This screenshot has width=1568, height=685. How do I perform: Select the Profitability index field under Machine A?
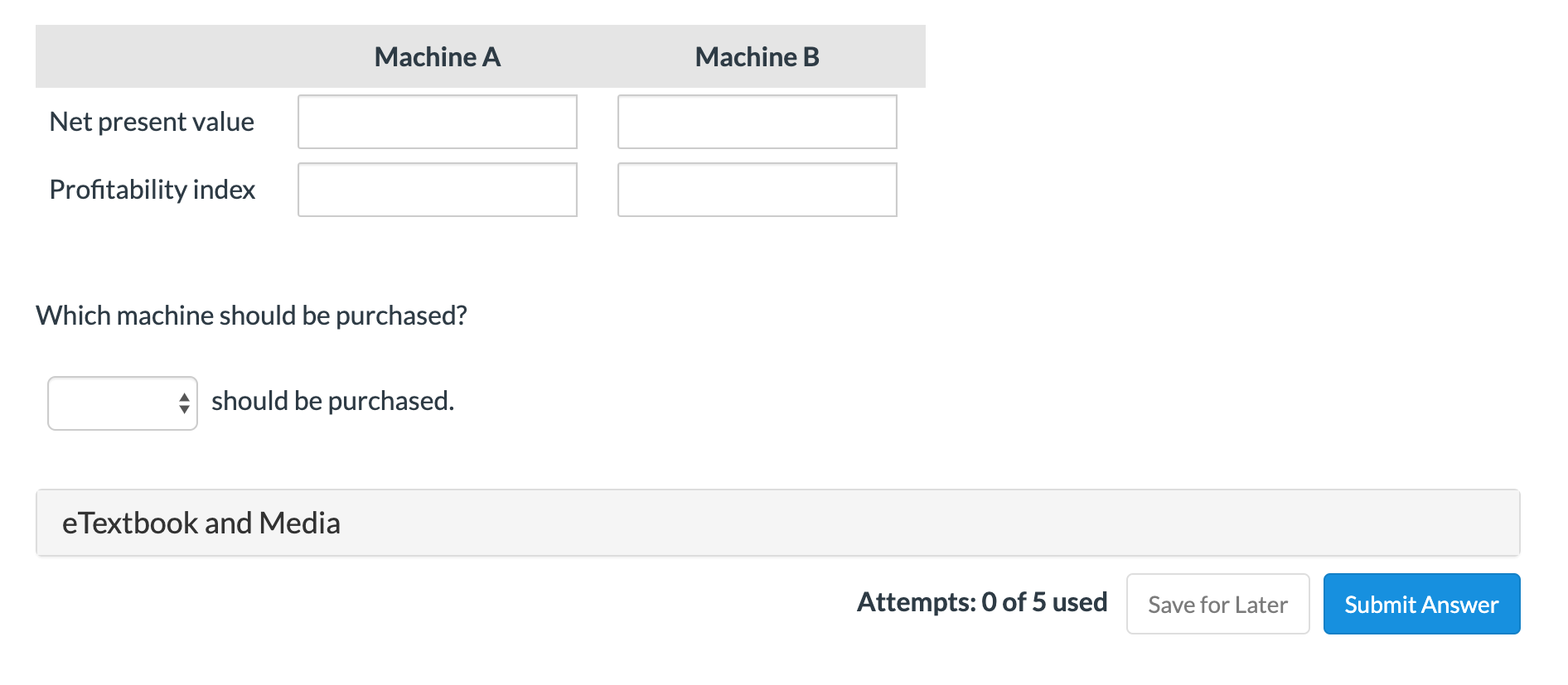(437, 190)
